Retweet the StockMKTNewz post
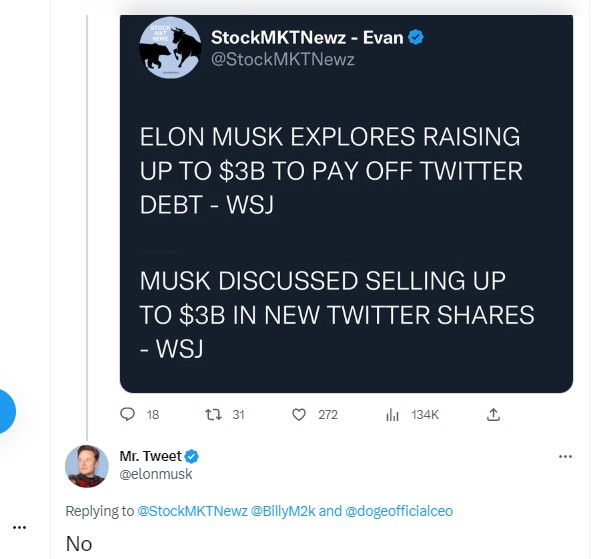601x559 pixels. point(211,414)
